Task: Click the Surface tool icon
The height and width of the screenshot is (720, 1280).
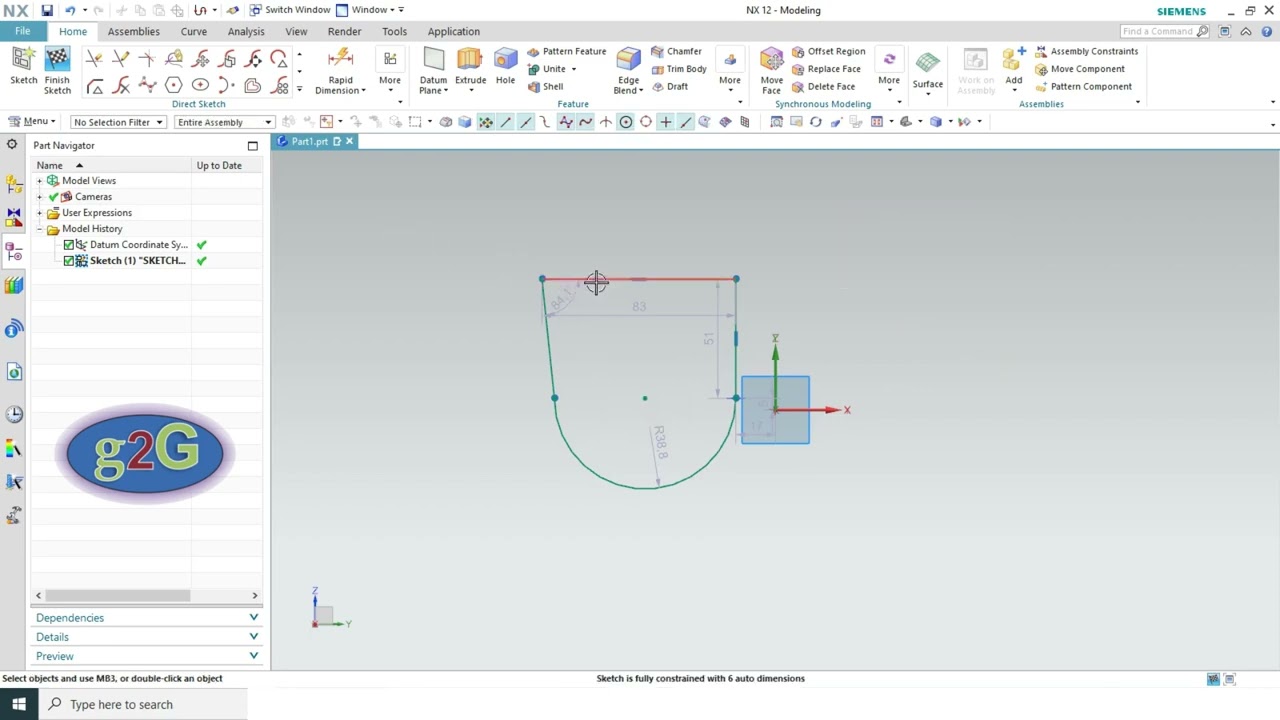Action: pyautogui.click(x=927, y=62)
